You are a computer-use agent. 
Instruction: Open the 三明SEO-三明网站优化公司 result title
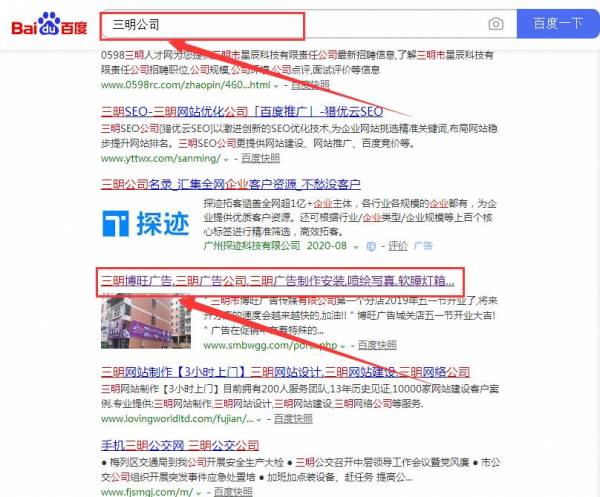click(x=242, y=111)
